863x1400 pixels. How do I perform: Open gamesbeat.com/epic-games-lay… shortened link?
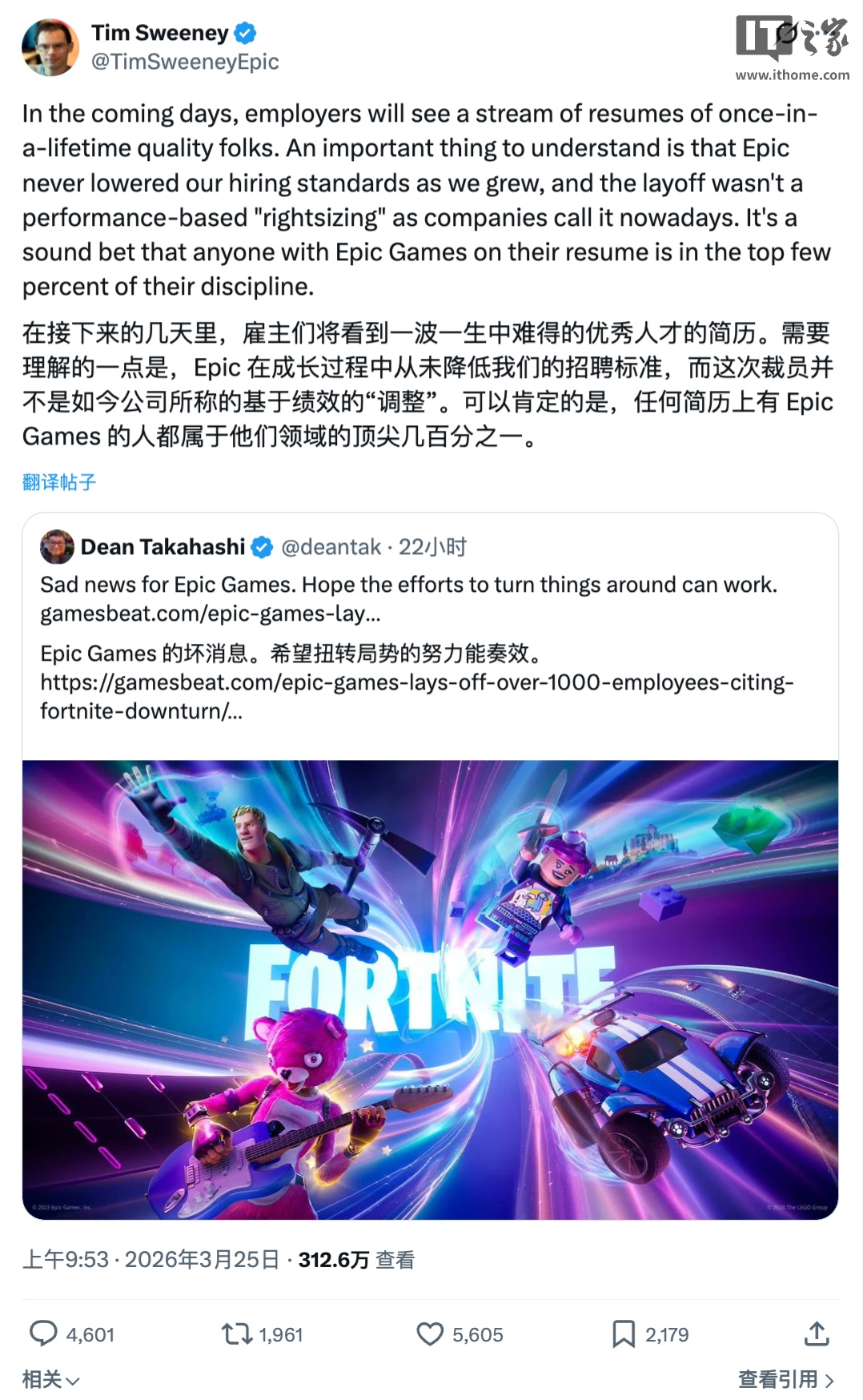coord(211,614)
